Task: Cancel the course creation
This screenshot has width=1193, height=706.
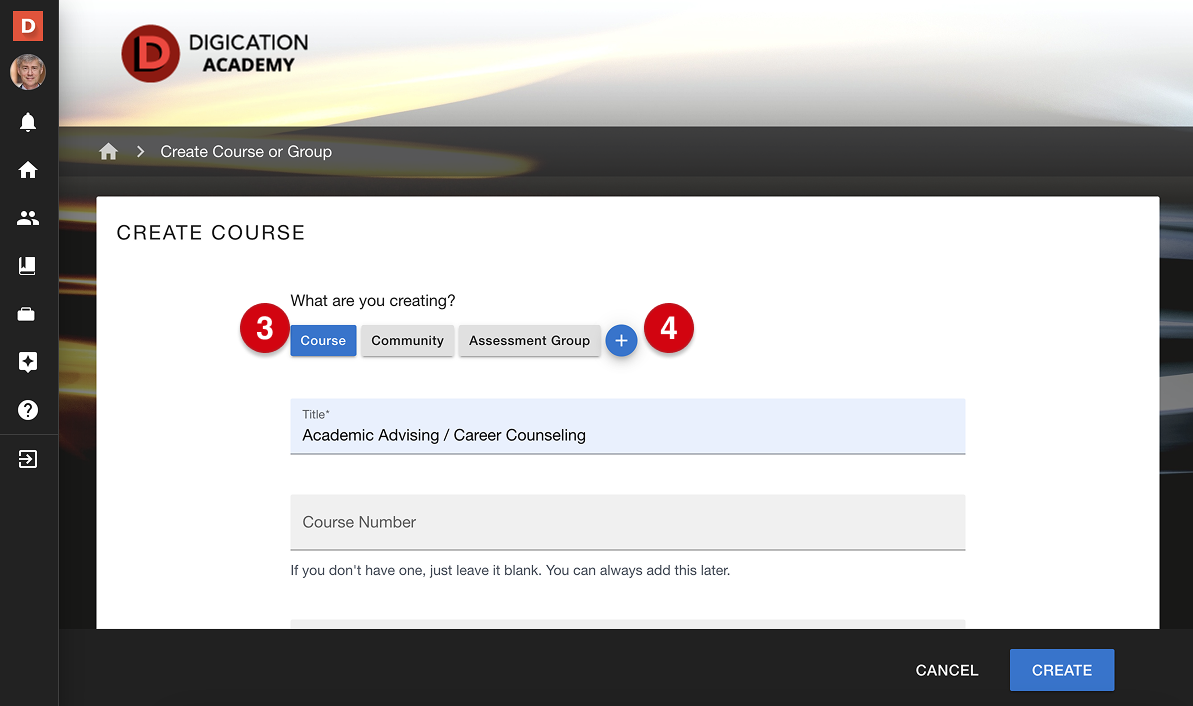Action: [945, 670]
